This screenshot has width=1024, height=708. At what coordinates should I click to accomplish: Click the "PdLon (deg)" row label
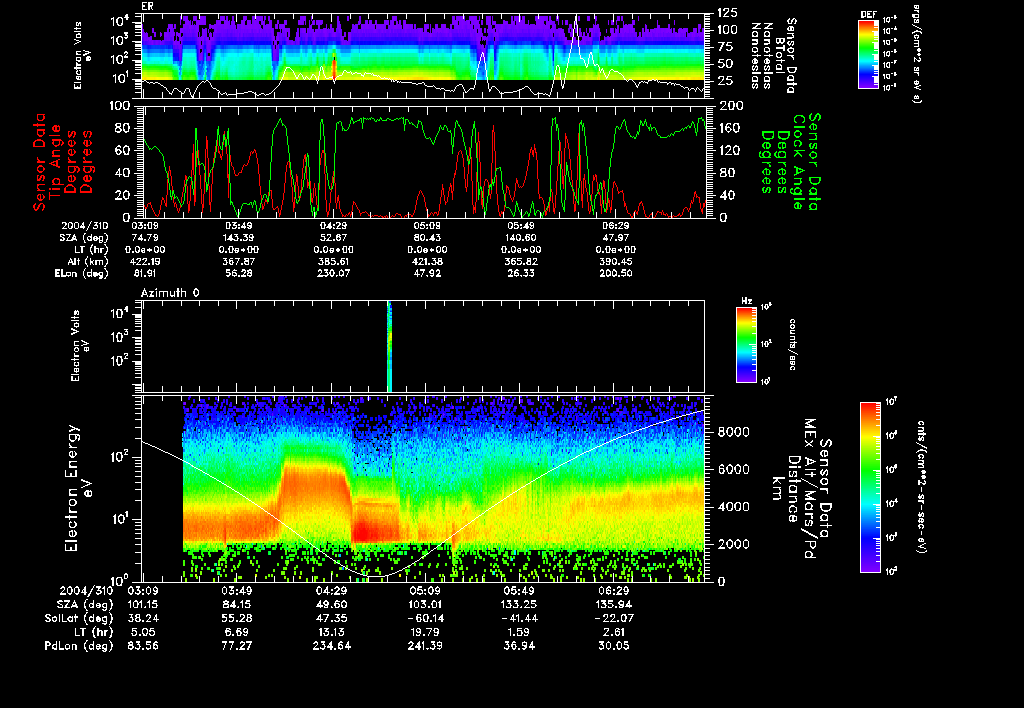pos(78,645)
